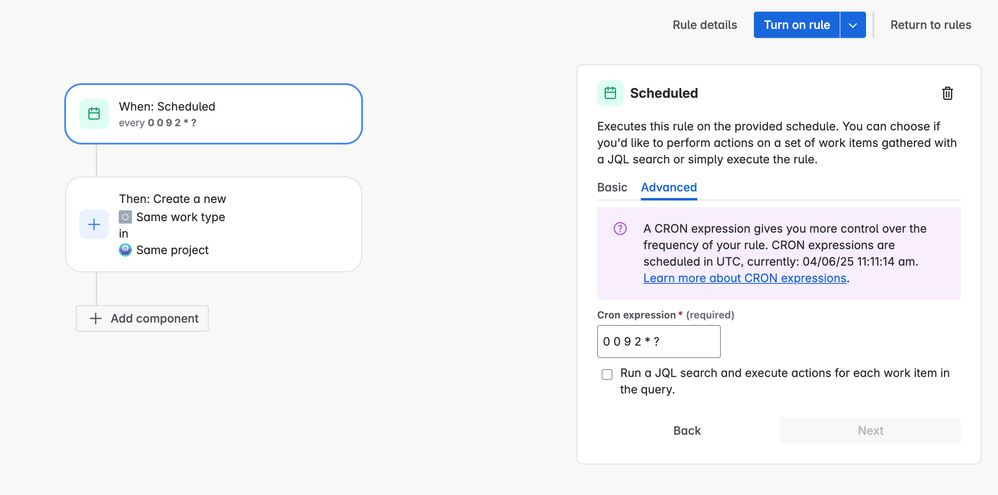Screen dimensions: 998x495
Task: Click the plus icon in Add component
Action: point(96,318)
